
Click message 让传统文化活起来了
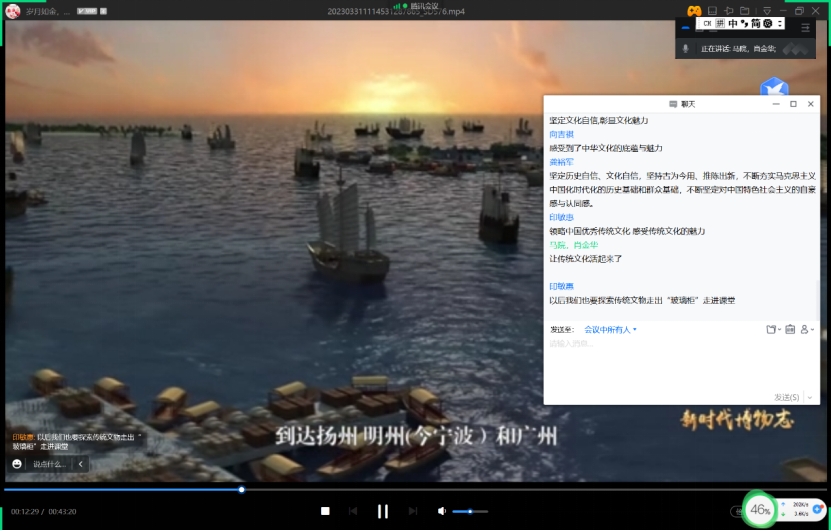coord(586,259)
